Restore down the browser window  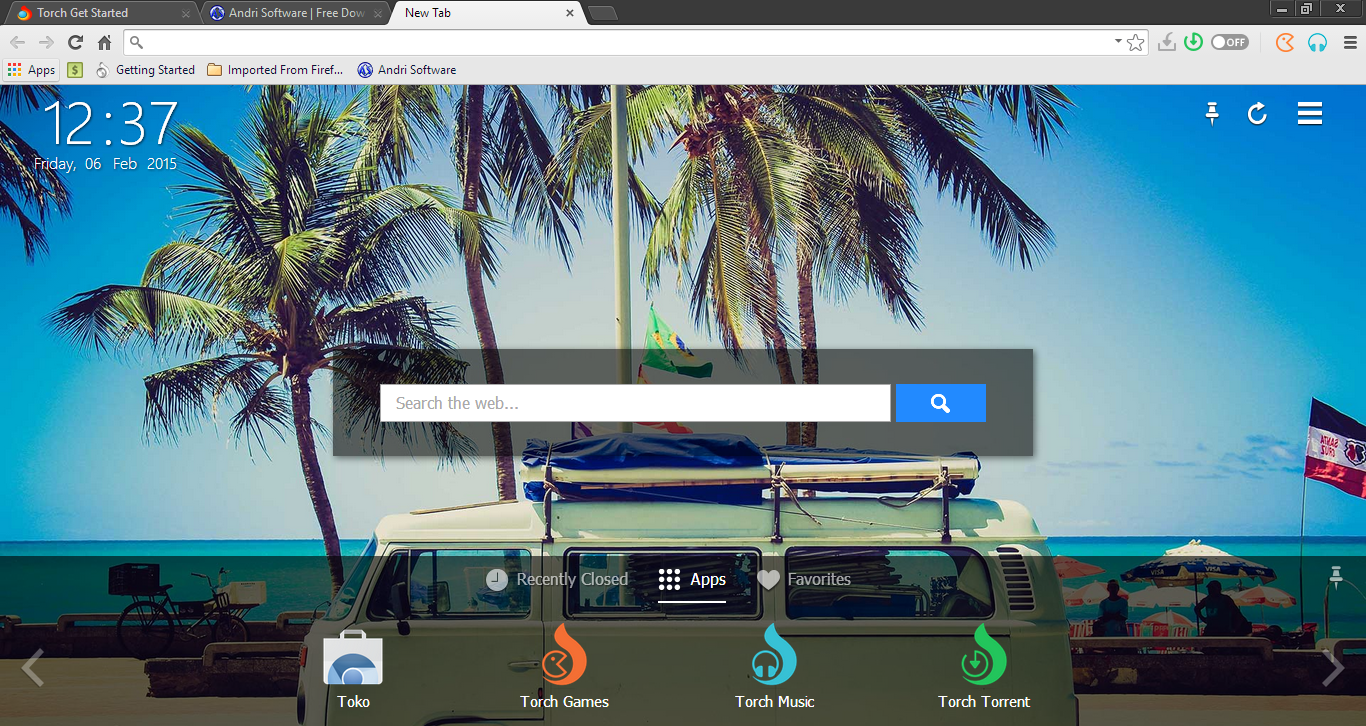point(1306,8)
